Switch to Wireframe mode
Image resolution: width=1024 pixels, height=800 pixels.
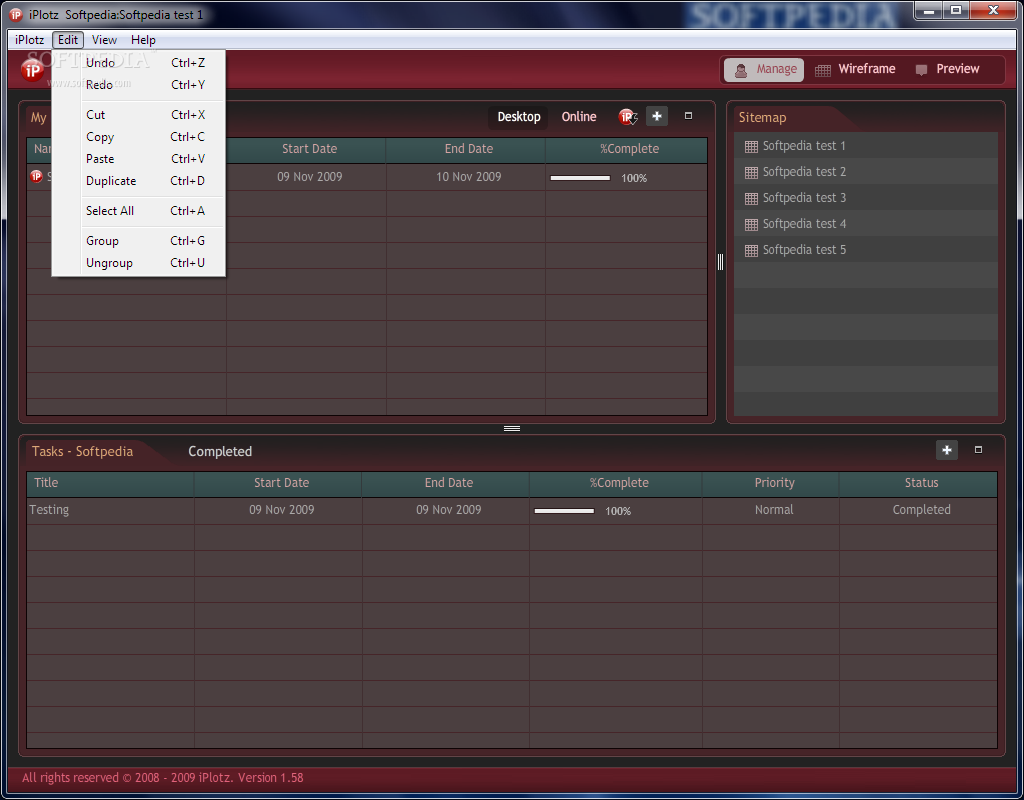pos(856,69)
